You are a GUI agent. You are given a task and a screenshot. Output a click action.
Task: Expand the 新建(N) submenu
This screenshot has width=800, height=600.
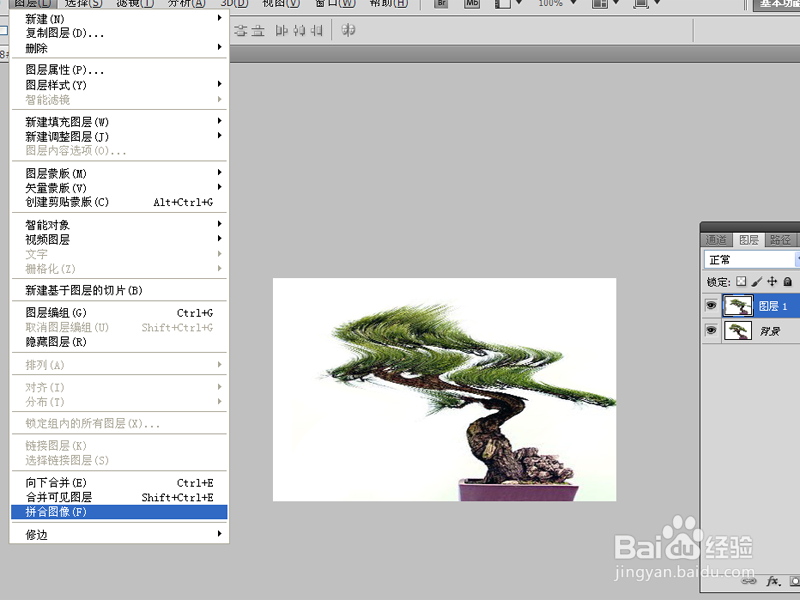(x=119, y=19)
